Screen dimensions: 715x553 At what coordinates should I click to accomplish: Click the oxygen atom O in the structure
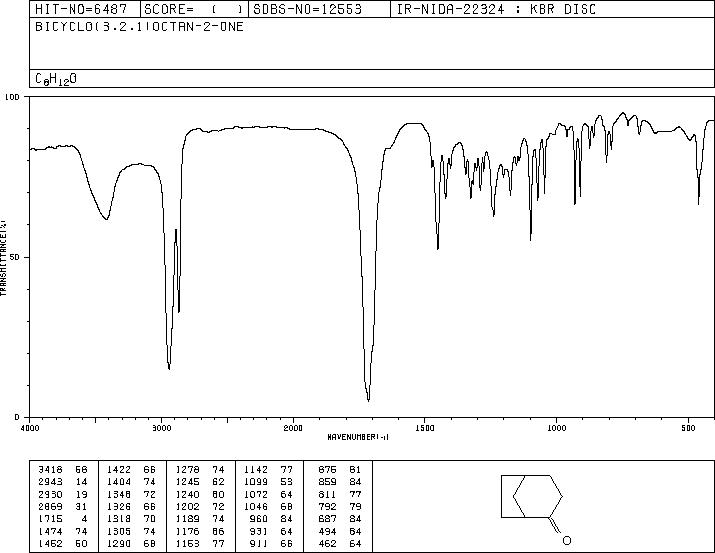coord(567,541)
